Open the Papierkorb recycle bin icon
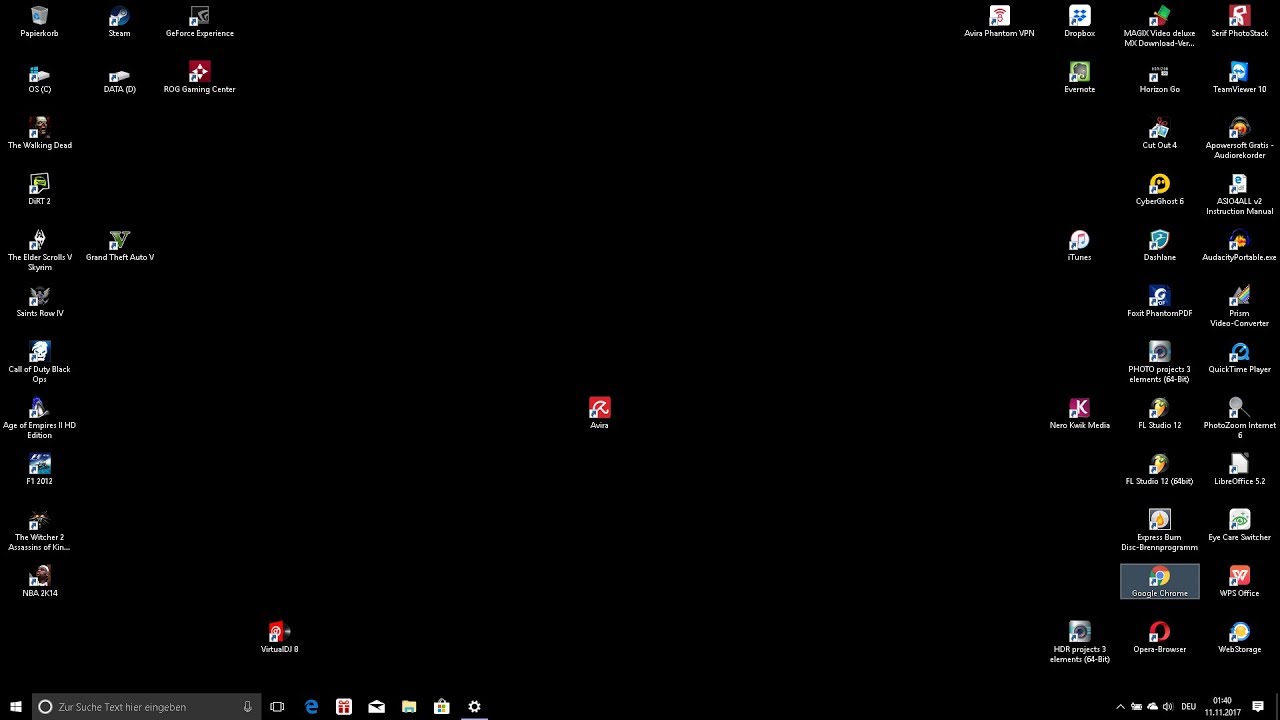Screen dimensions: 1280x720 (x=39, y=22)
